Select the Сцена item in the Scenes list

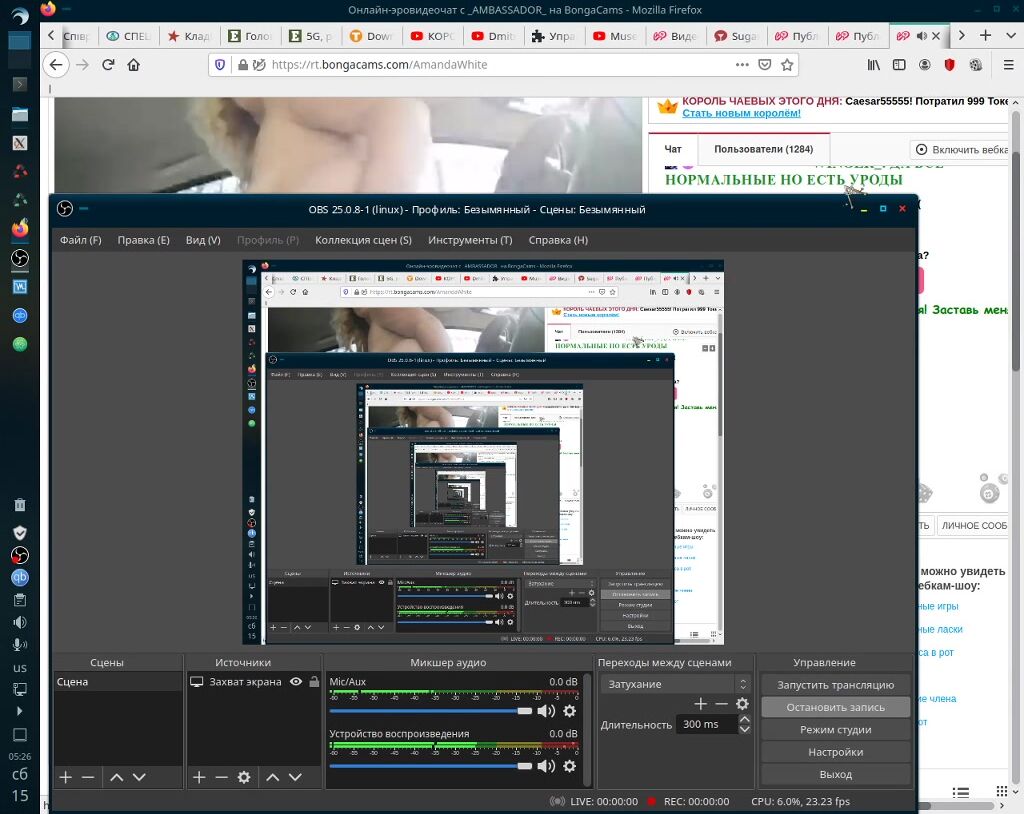(73, 682)
